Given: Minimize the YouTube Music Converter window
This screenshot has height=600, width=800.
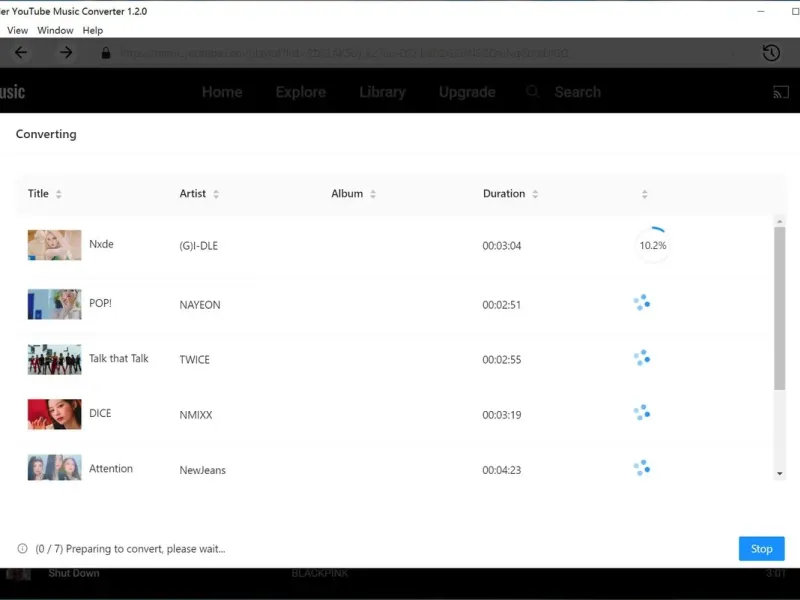Looking at the screenshot, I should [761, 11].
